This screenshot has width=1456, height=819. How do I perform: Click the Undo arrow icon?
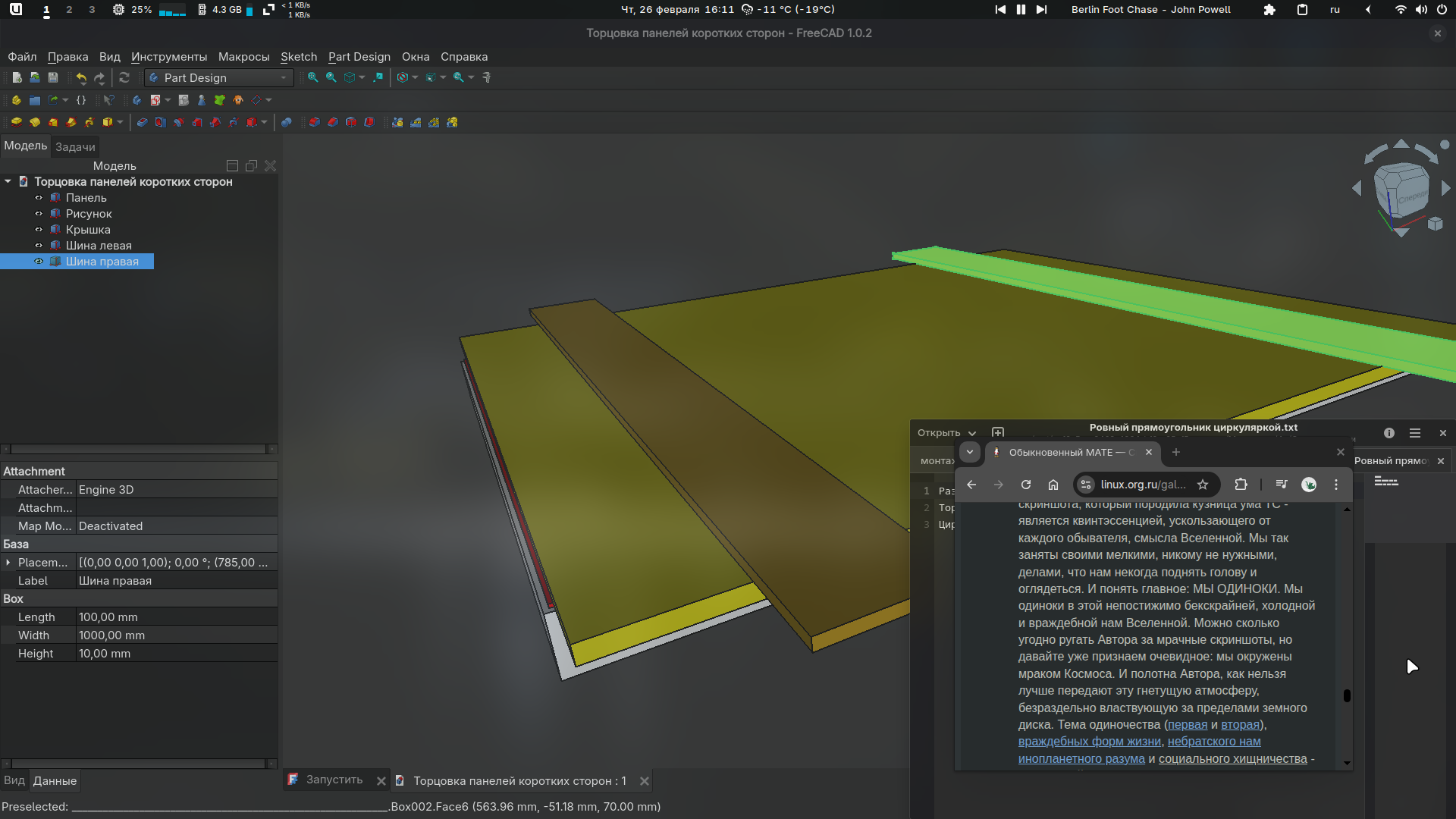(81, 77)
